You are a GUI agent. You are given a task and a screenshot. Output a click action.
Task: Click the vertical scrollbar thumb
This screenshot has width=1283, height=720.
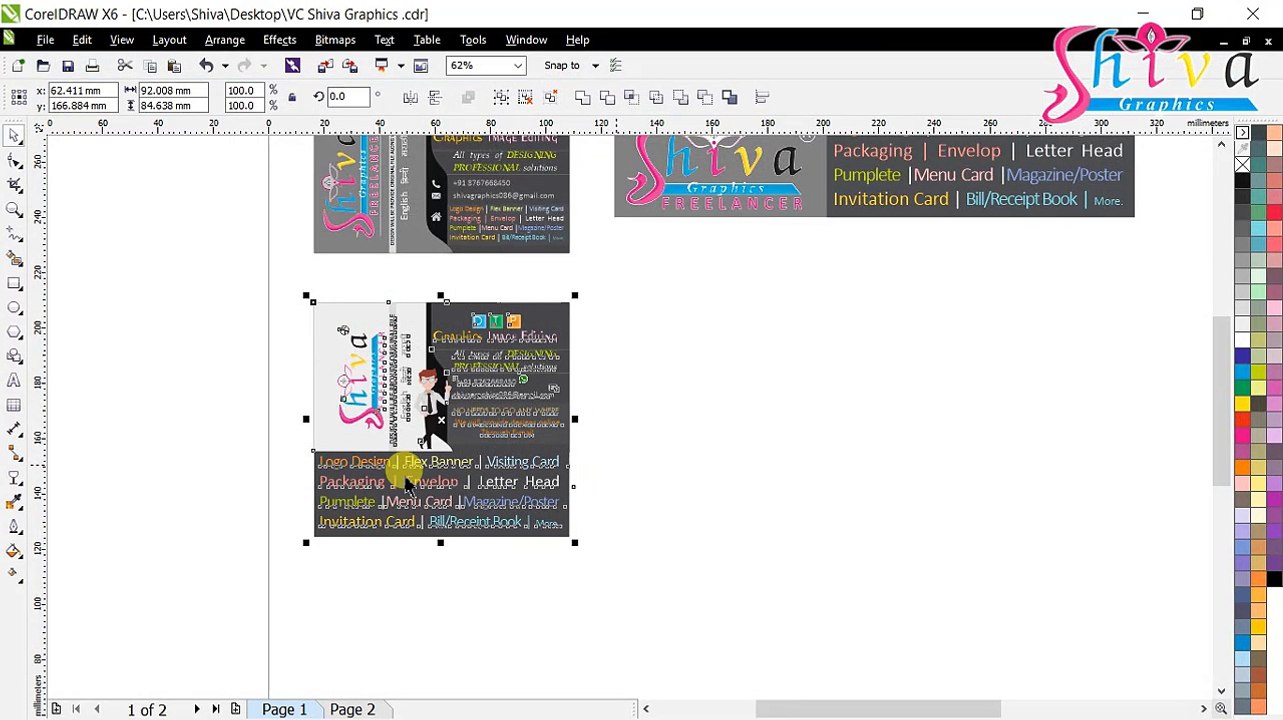point(1221,400)
